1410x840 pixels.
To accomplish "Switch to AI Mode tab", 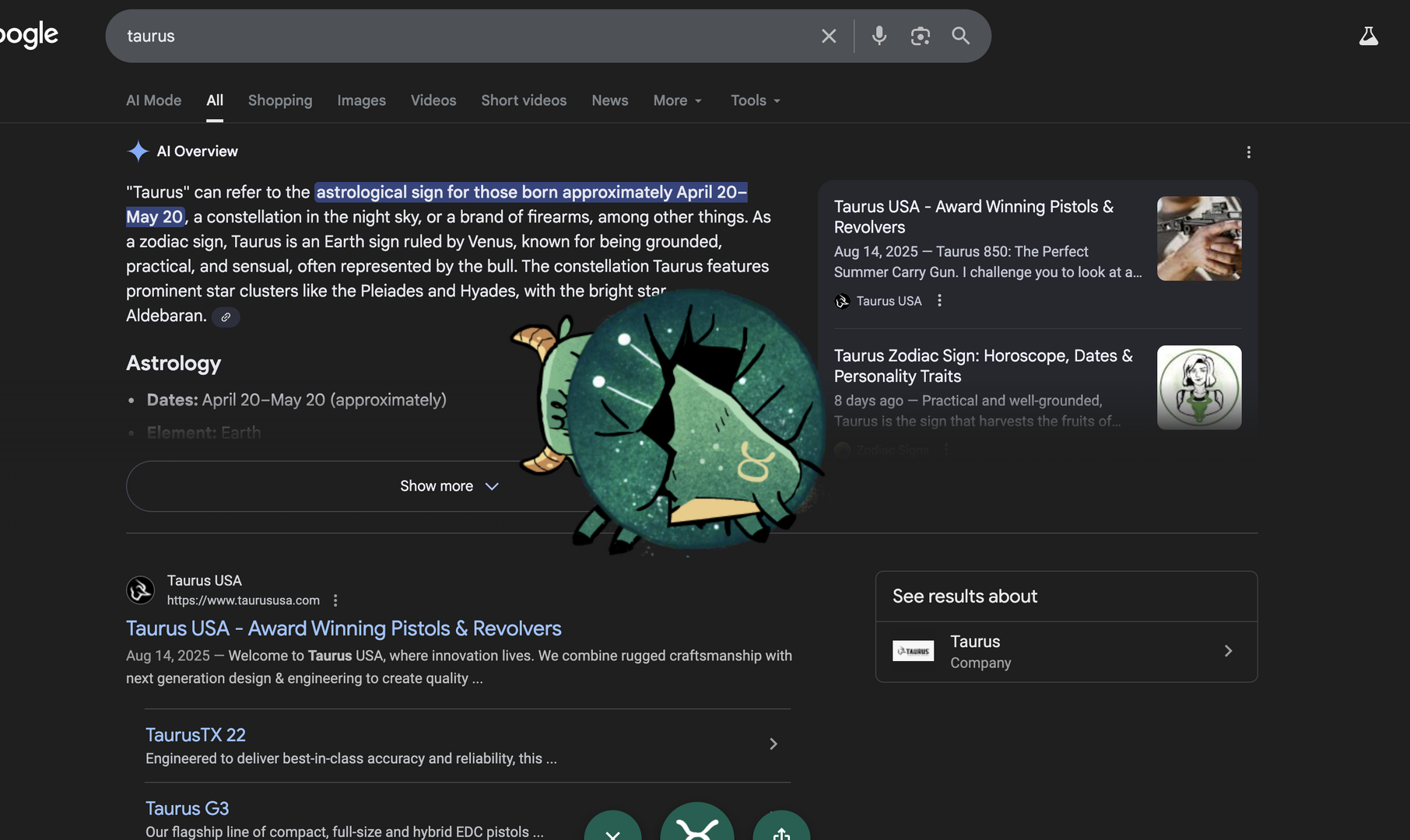I will coord(153,100).
